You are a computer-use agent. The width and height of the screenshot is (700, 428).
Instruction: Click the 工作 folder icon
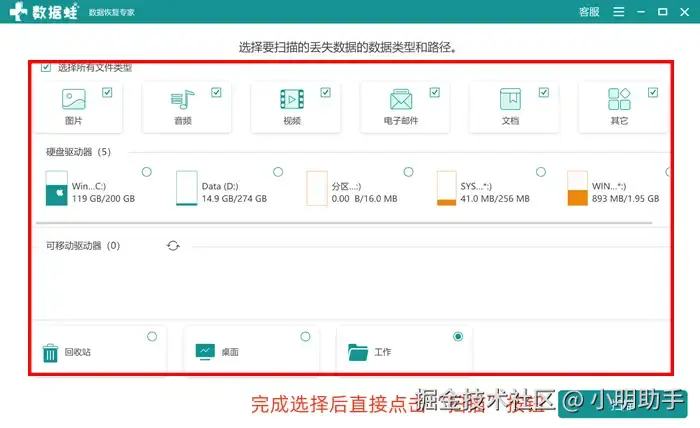pos(358,352)
